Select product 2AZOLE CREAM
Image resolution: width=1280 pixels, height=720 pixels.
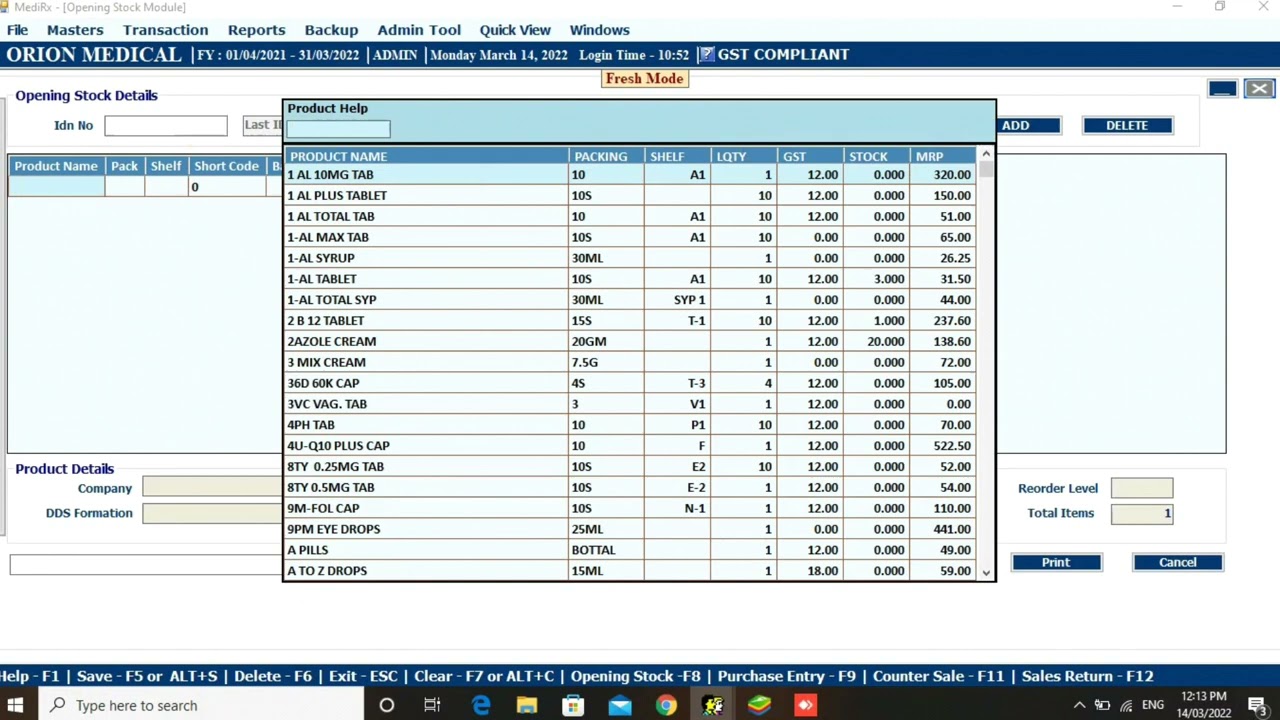[x=630, y=342]
